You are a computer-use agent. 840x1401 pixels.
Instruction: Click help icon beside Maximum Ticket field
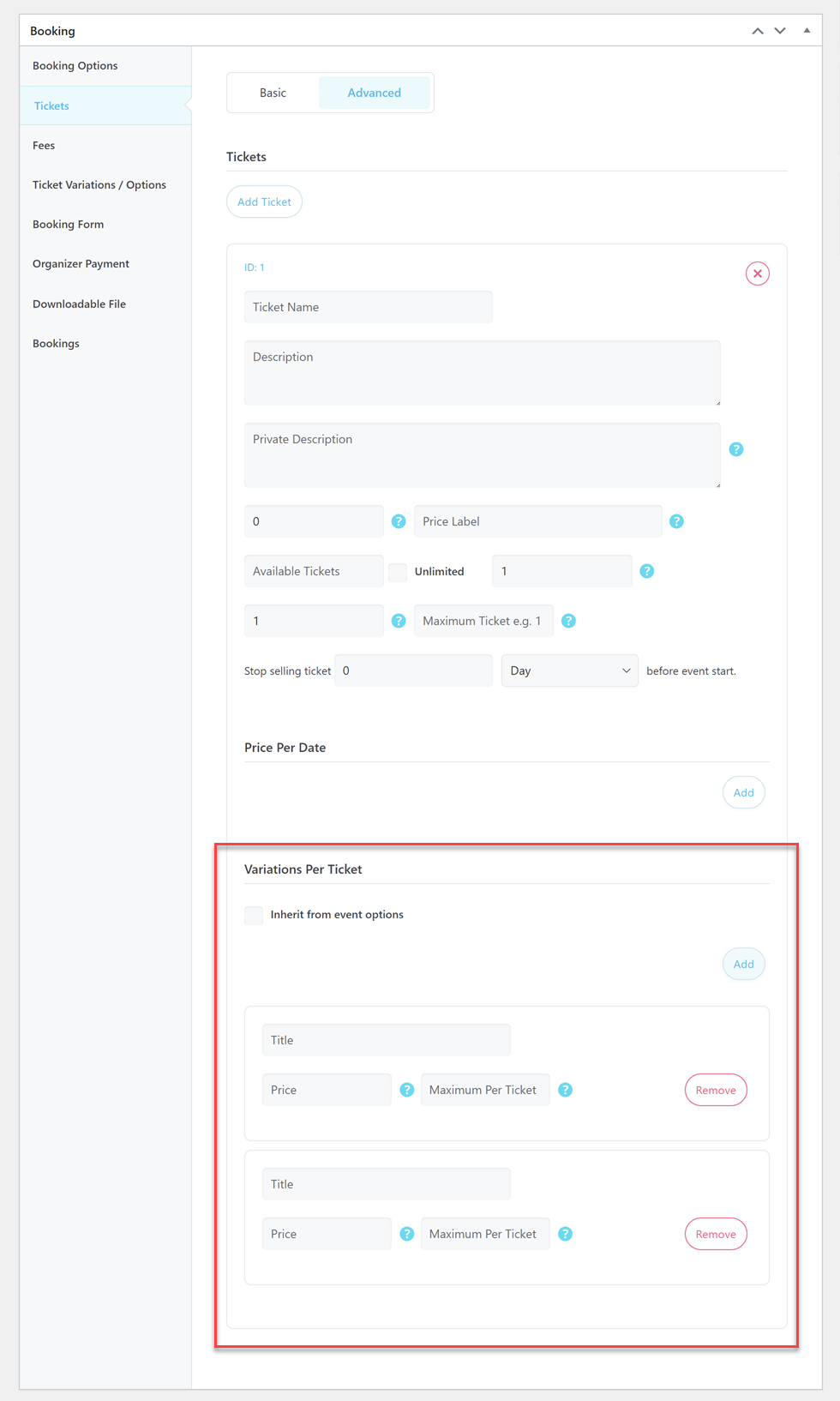tap(568, 621)
